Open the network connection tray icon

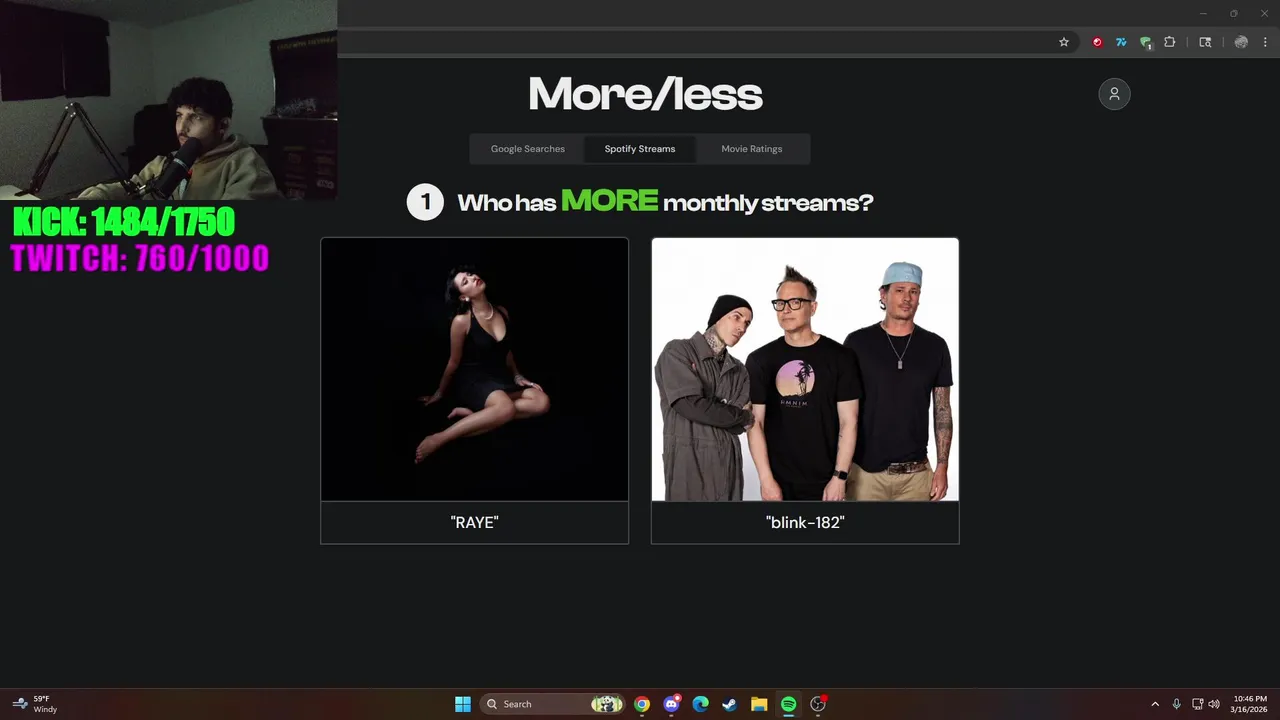tap(1198, 704)
